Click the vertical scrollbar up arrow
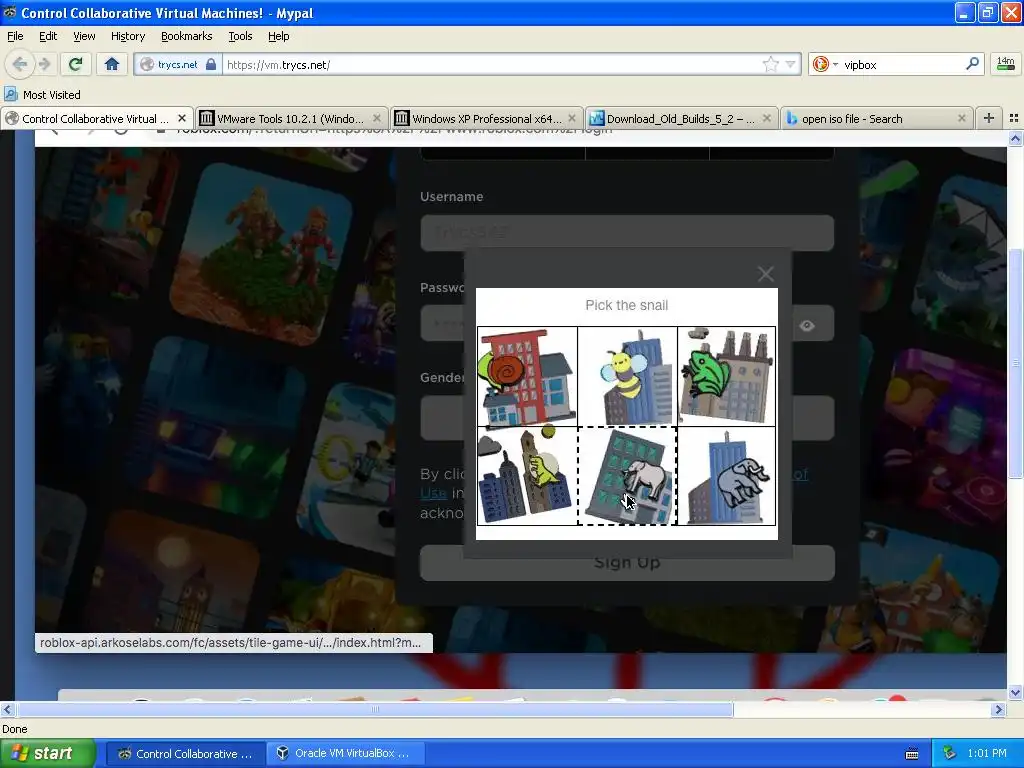 1015,138
